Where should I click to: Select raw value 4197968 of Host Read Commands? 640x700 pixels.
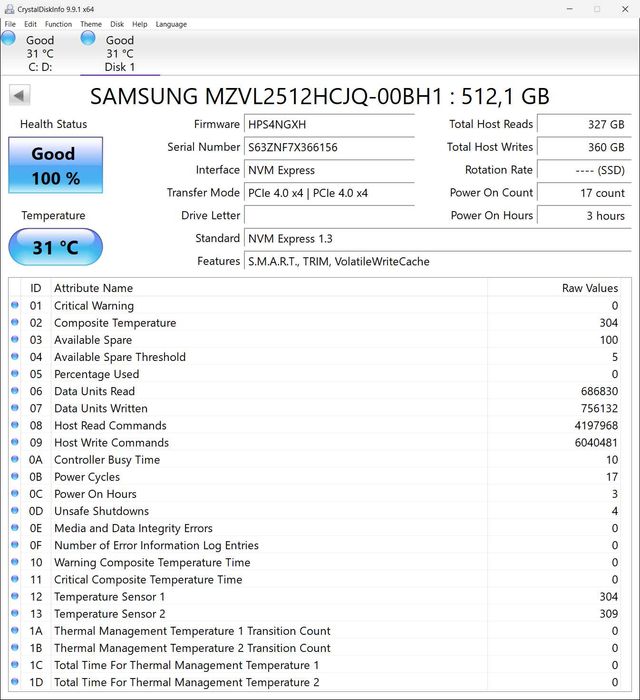coord(596,425)
